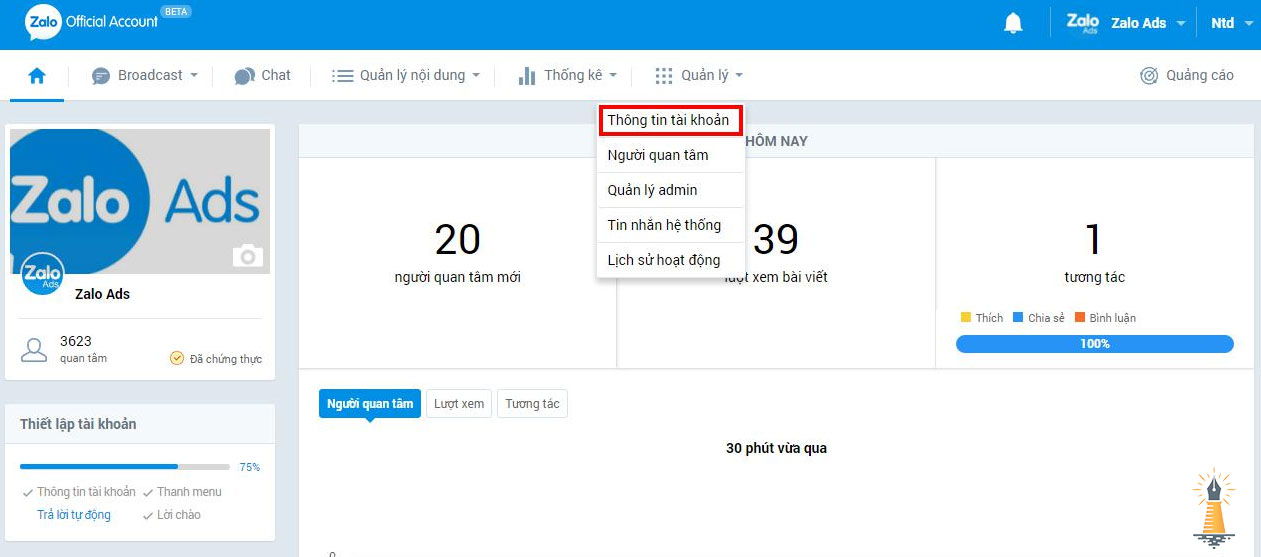Click the Quản lý grid icon
The height and width of the screenshot is (557, 1261).
(x=664, y=76)
